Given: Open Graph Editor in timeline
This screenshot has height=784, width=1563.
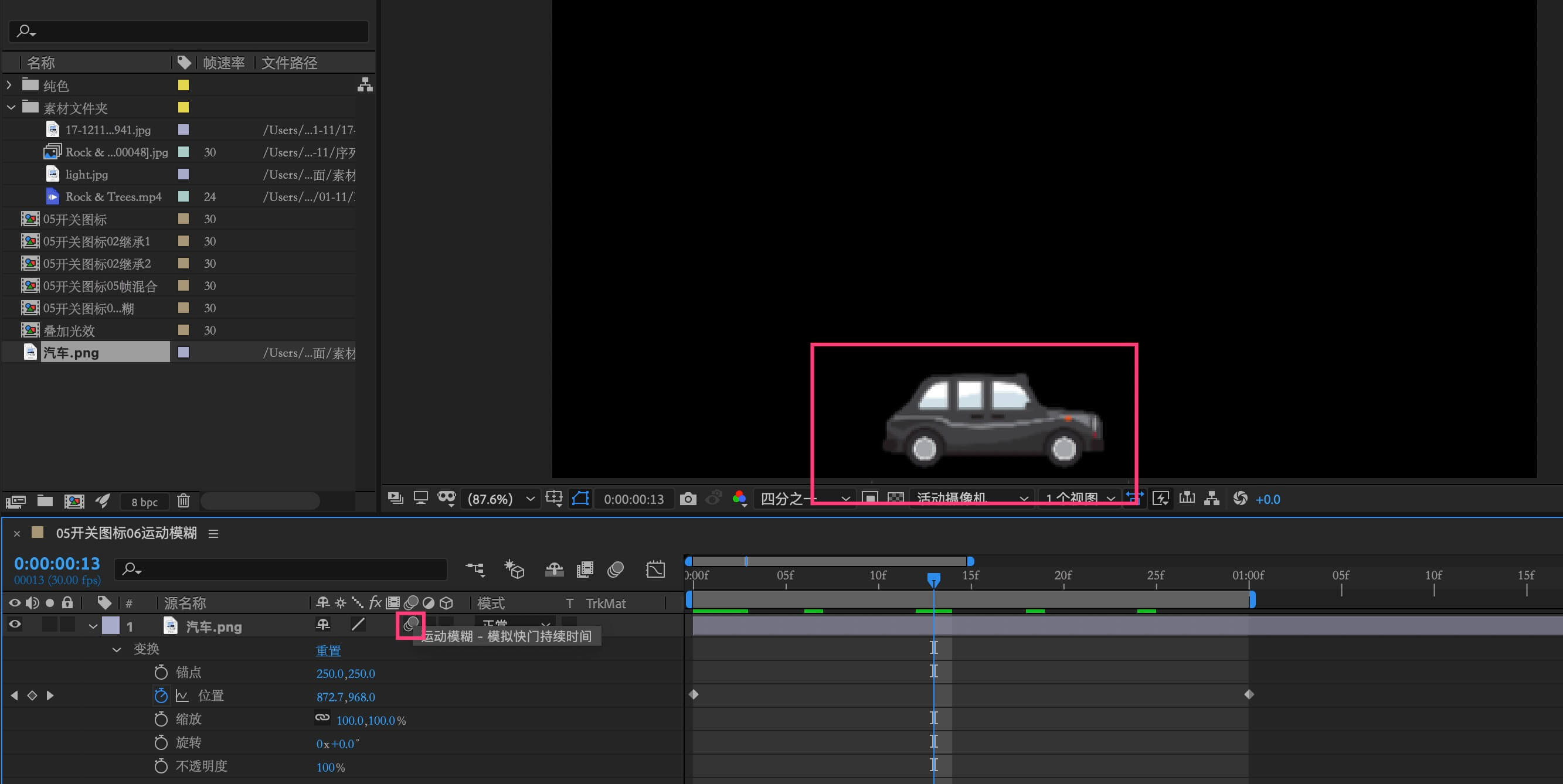Looking at the screenshot, I should coord(655,570).
